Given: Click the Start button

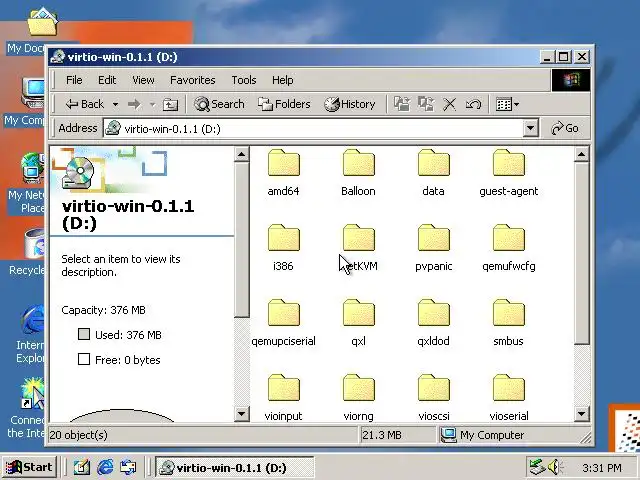Looking at the screenshot, I should pos(29,467).
